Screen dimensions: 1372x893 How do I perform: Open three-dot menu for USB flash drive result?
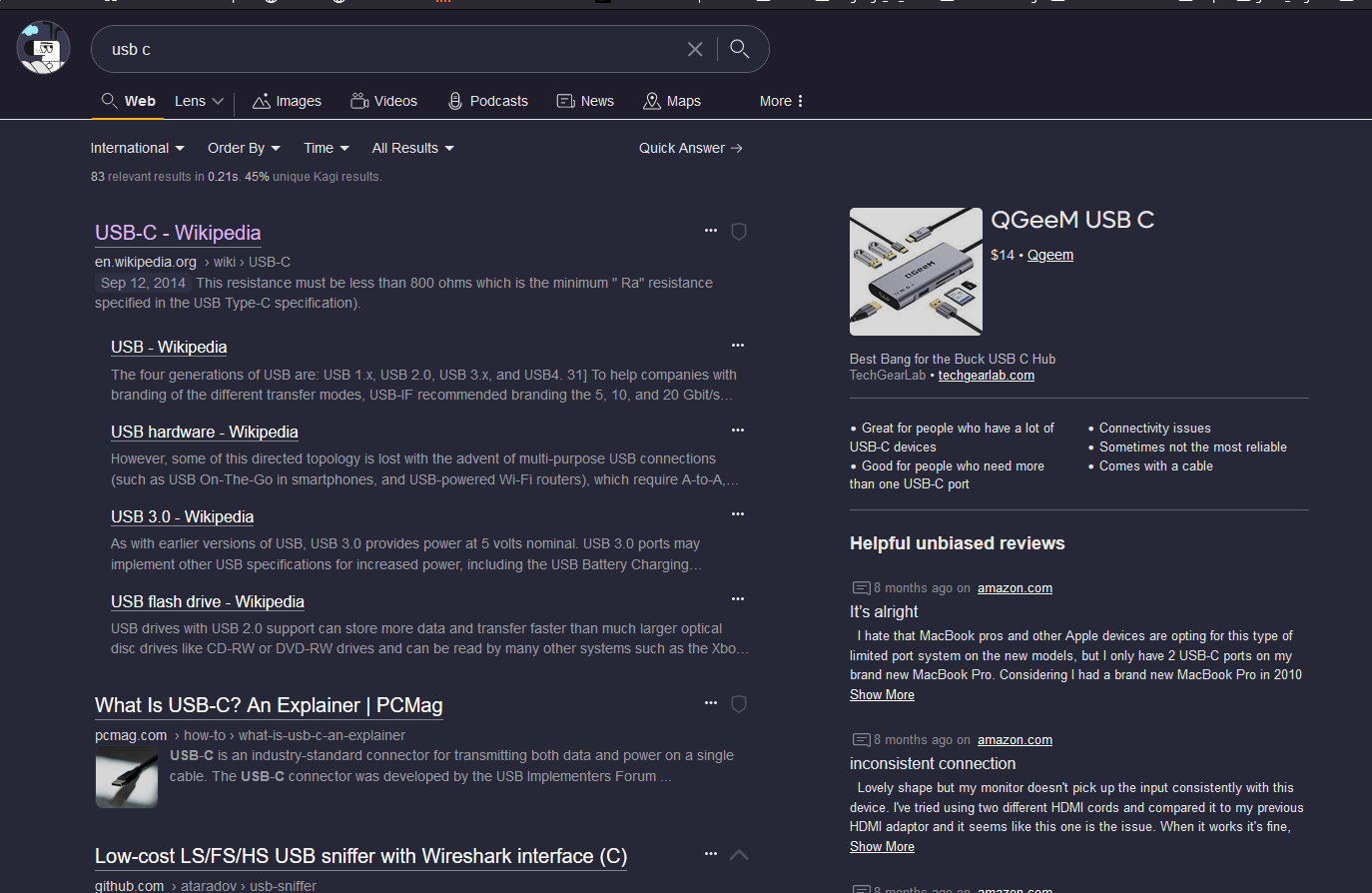pos(738,599)
